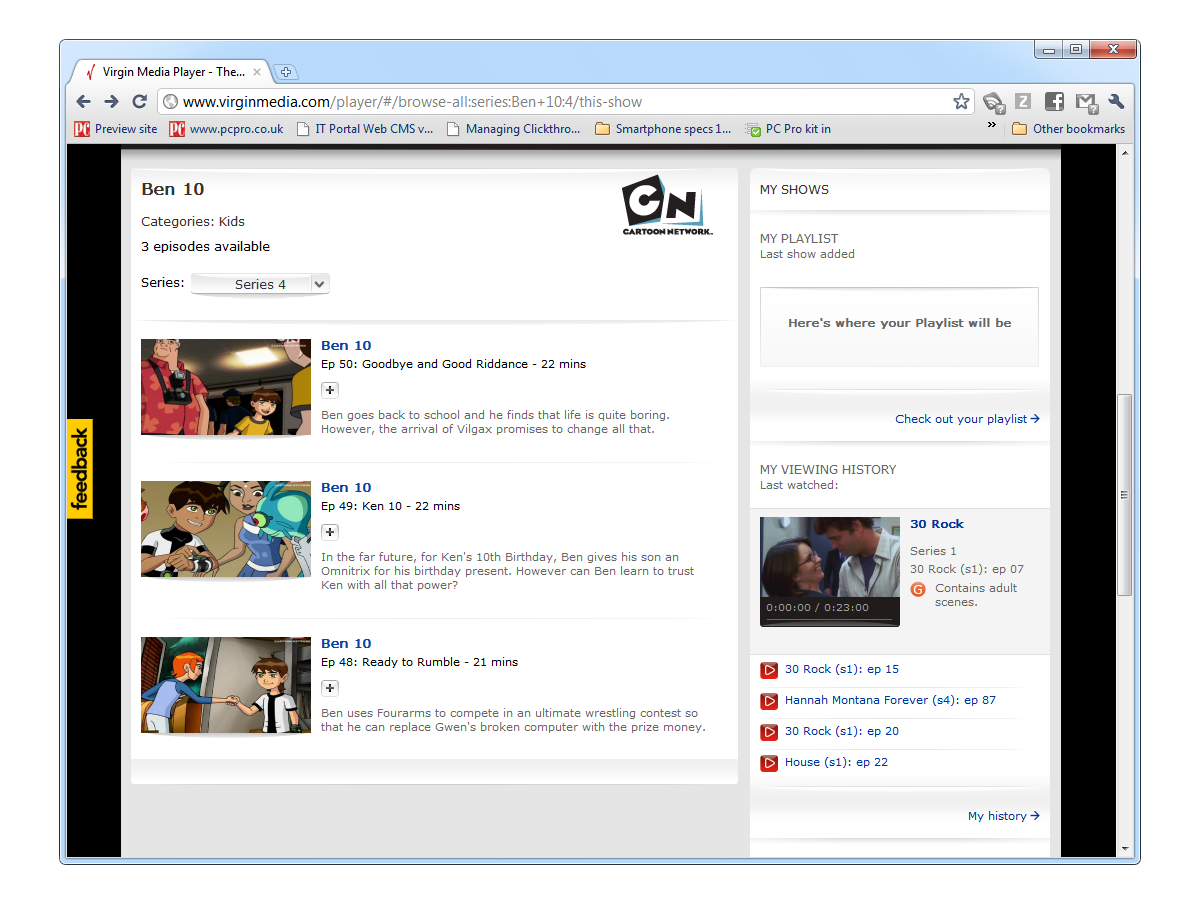Play Hannah Montana Forever ep 87 icon
The width and height of the screenshot is (1200, 900).
(x=769, y=701)
